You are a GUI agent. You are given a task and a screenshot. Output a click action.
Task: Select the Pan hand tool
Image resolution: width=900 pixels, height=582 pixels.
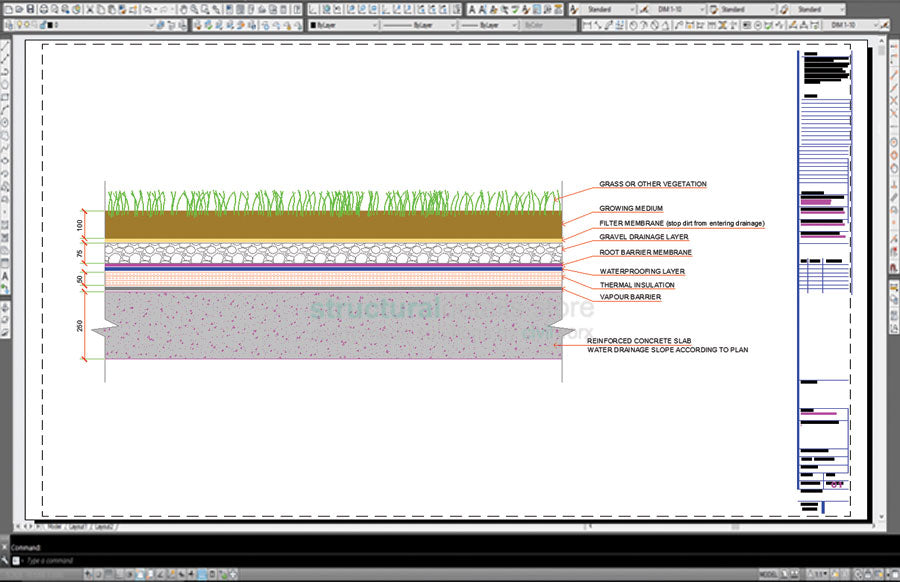point(183,9)
